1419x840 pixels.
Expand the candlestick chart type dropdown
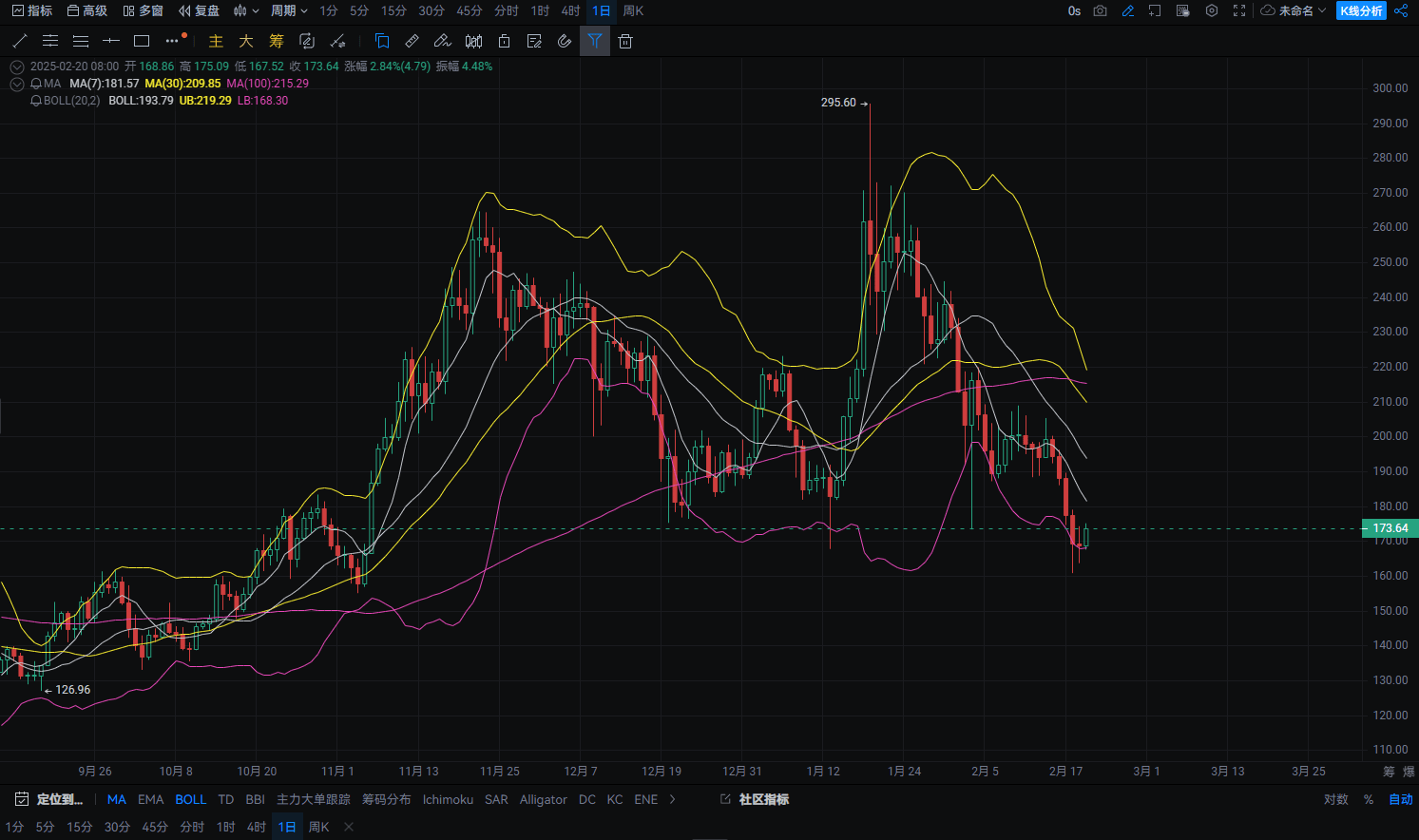(246, 10)
